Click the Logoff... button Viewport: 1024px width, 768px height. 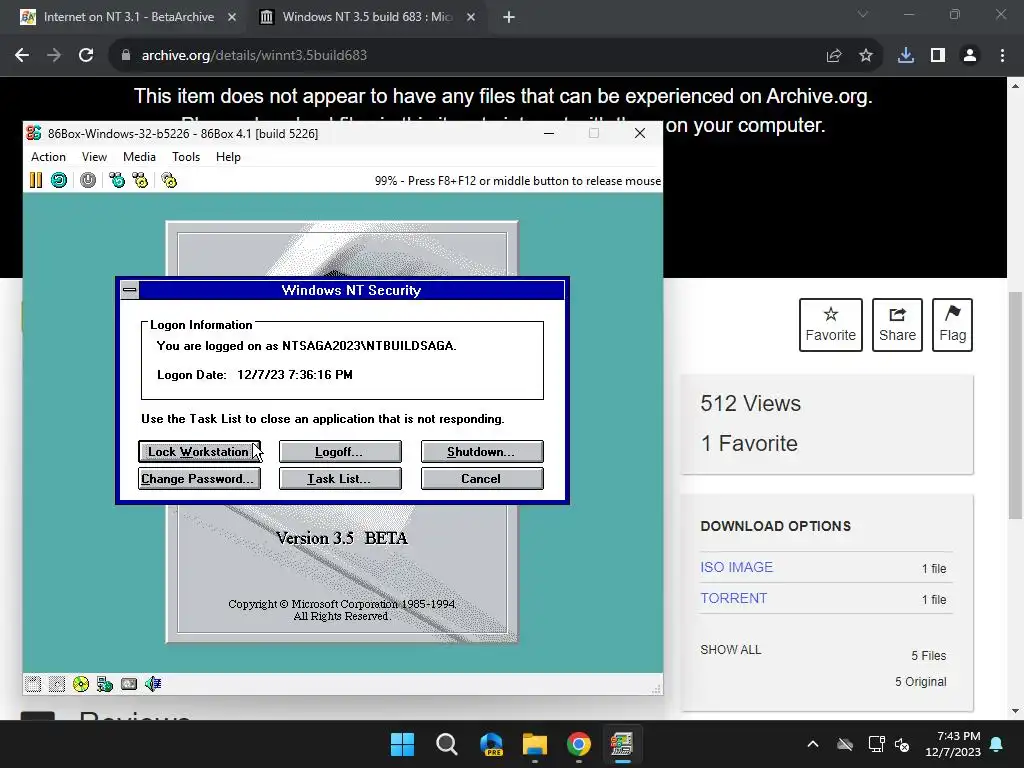340,451
